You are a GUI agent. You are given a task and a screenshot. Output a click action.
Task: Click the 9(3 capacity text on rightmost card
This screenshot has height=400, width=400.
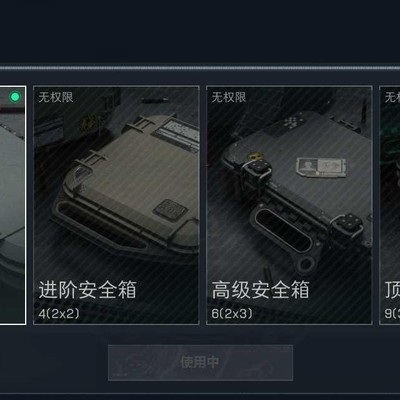[x=392, y=314]
